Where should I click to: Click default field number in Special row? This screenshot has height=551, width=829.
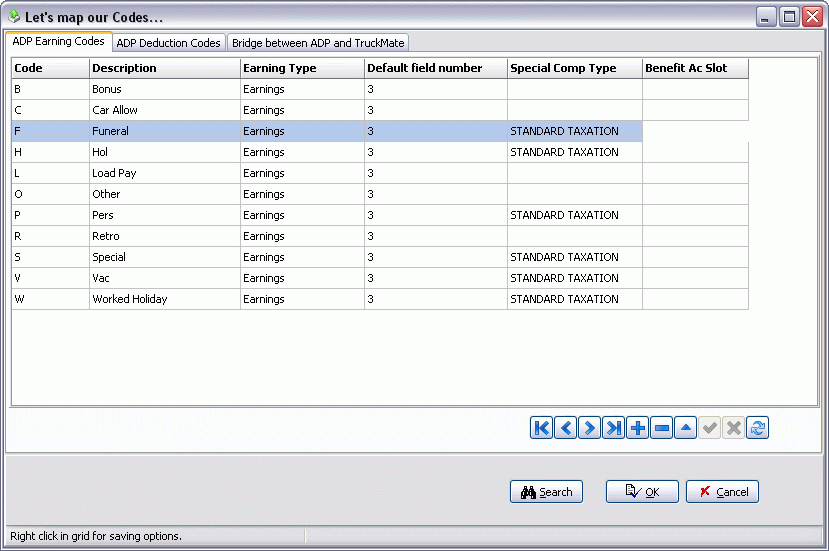tap(436, 257)
